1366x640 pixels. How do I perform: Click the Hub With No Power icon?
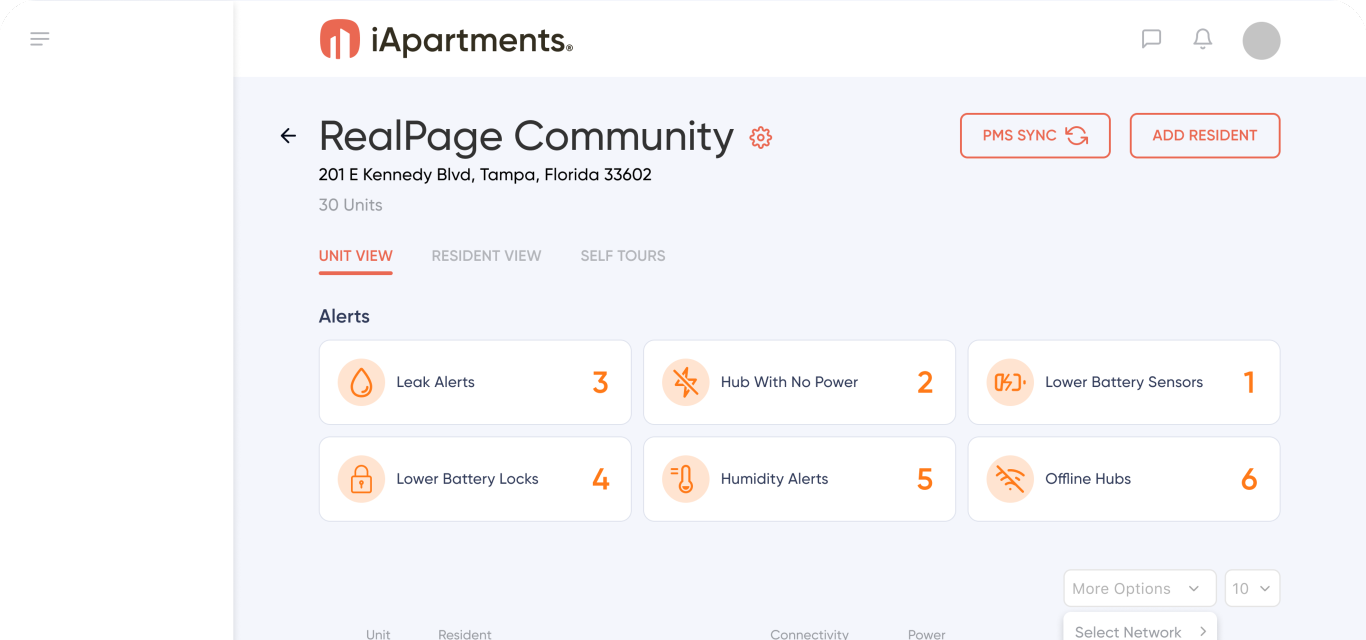tap(686, 382)
